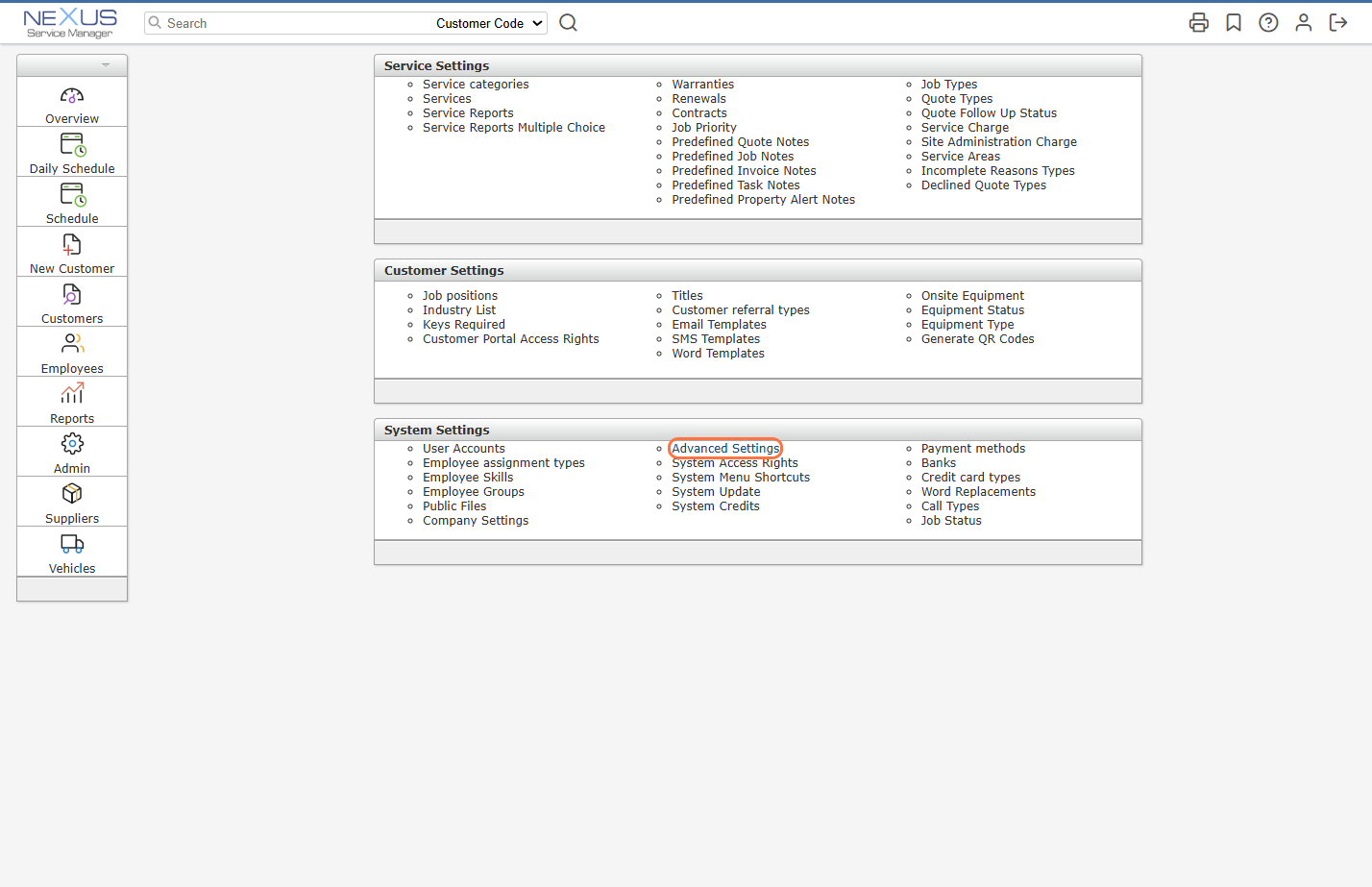Viewport: 1372px width, 887px height.
Task: Open the Customers sidebar icon
Action: (x=72, y=295)
